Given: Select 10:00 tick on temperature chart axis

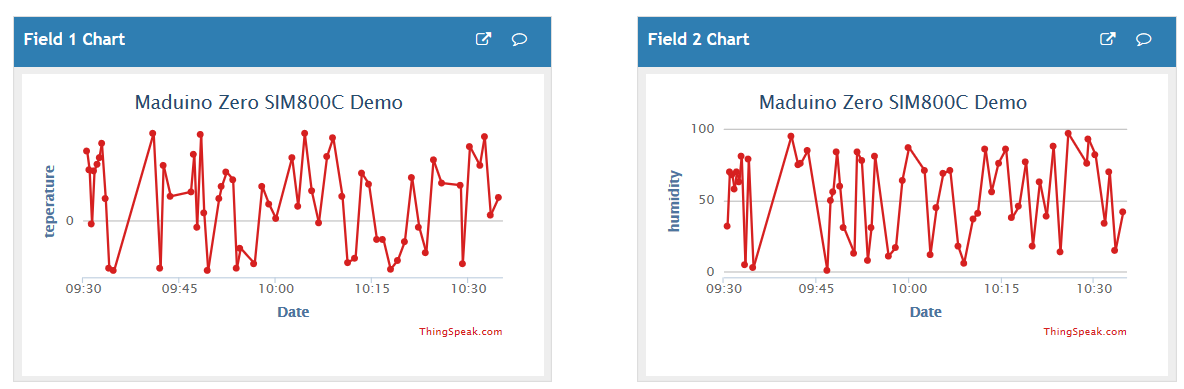Looking at the screenshot, I should coord(276,289).
